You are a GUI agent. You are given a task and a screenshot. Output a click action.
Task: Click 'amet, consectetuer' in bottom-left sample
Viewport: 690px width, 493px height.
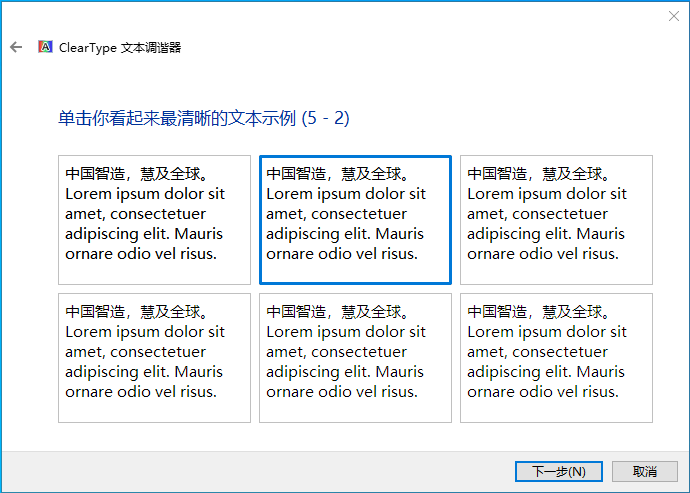click(x=135, y=352)
